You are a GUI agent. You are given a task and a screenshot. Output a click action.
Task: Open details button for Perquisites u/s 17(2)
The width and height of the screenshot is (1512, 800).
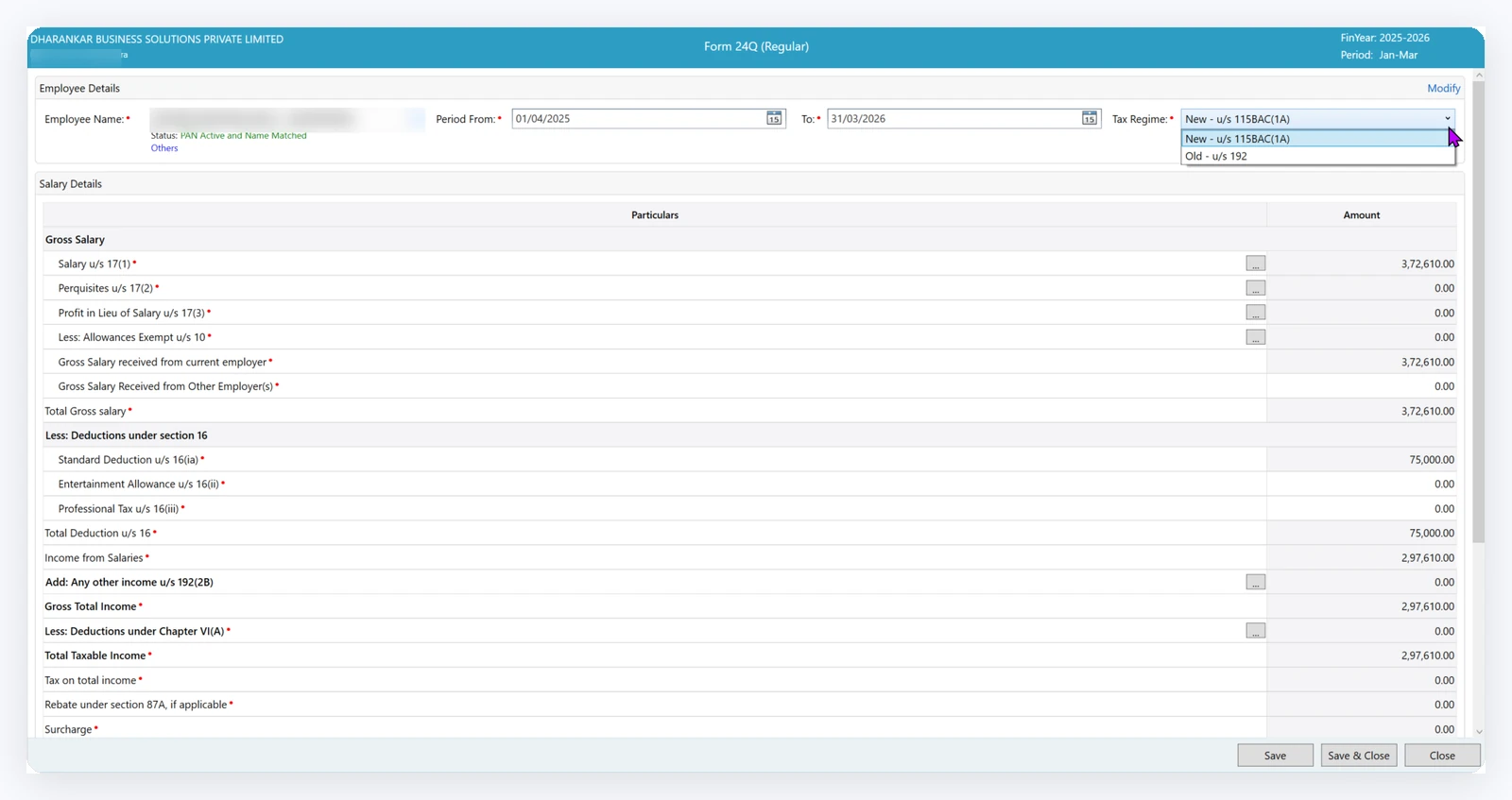tap(1255, 288)
